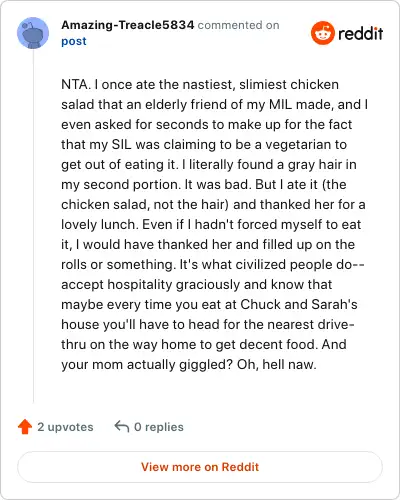Open the blue "post" link
Viewport: 400px width, 500px height.
pos(74,41)
